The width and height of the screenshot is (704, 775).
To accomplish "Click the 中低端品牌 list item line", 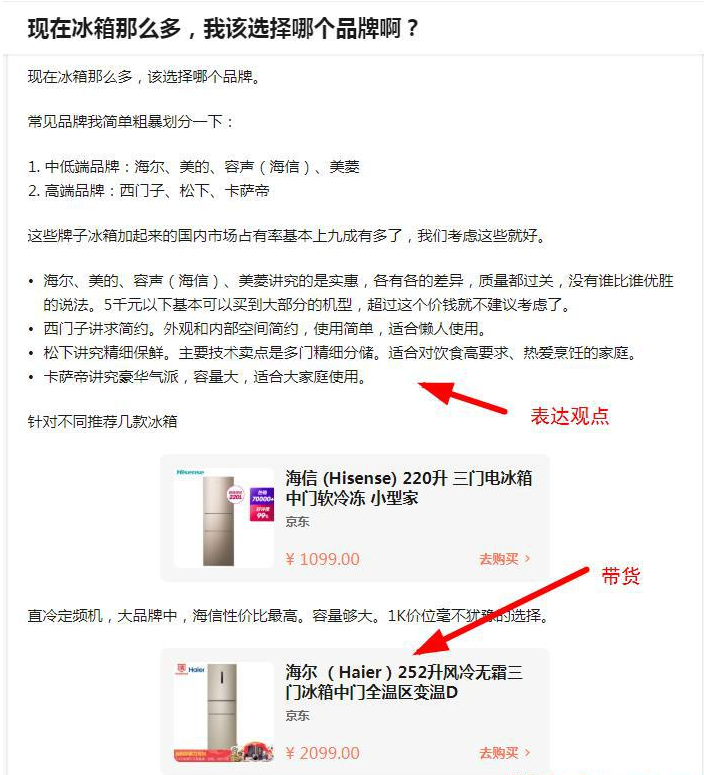I will (x=193, y=167).
